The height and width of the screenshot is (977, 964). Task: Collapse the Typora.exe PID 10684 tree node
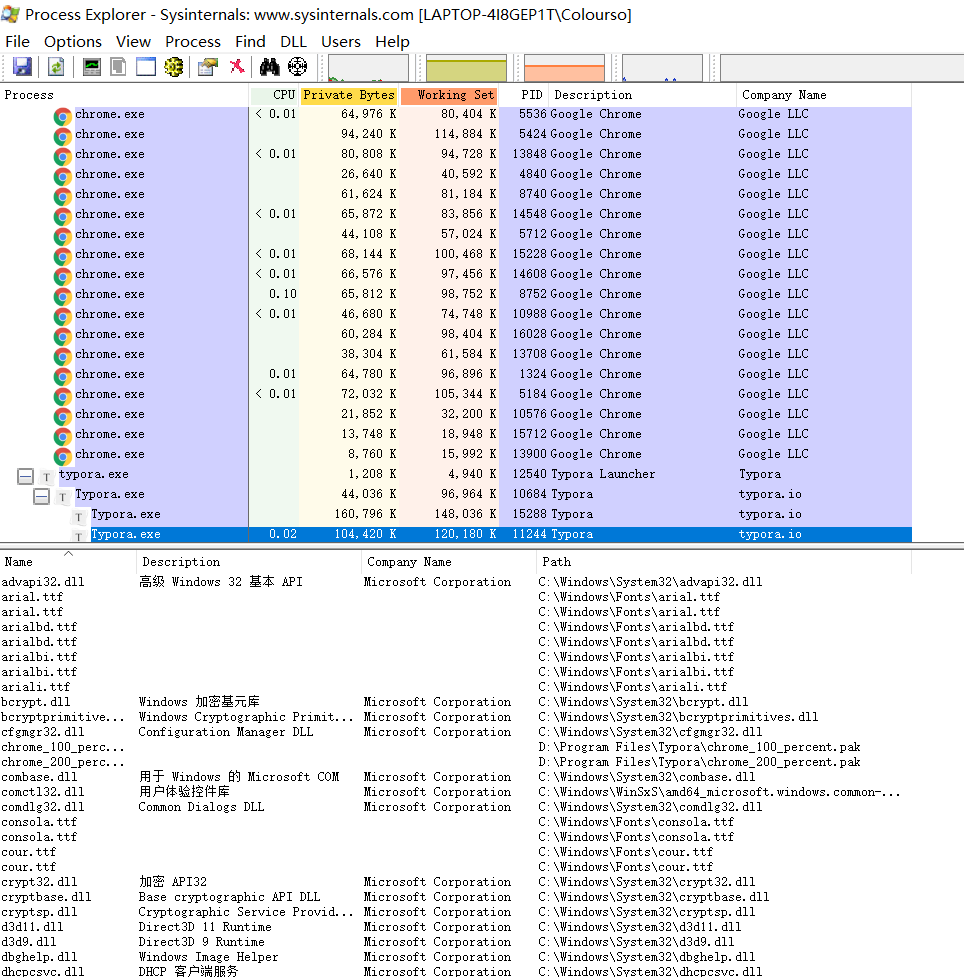click(x=41, y=497)
